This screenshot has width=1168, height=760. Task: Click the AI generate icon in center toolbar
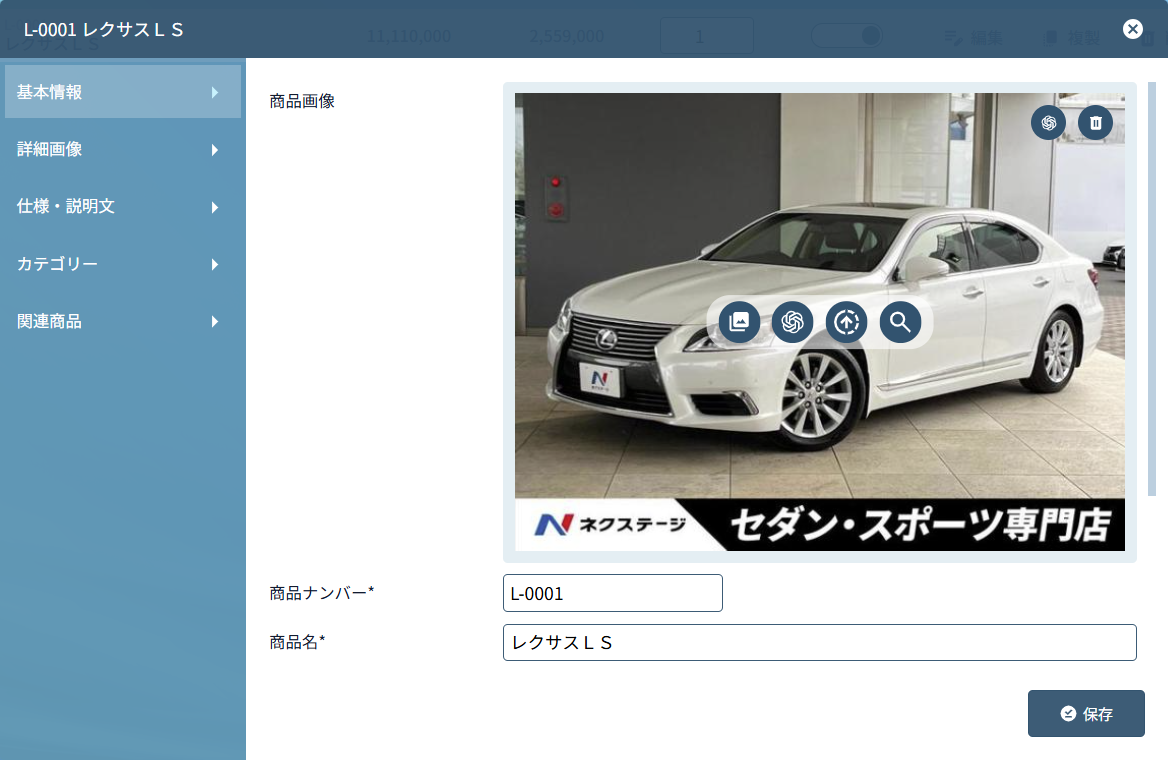tap(793, 322)
